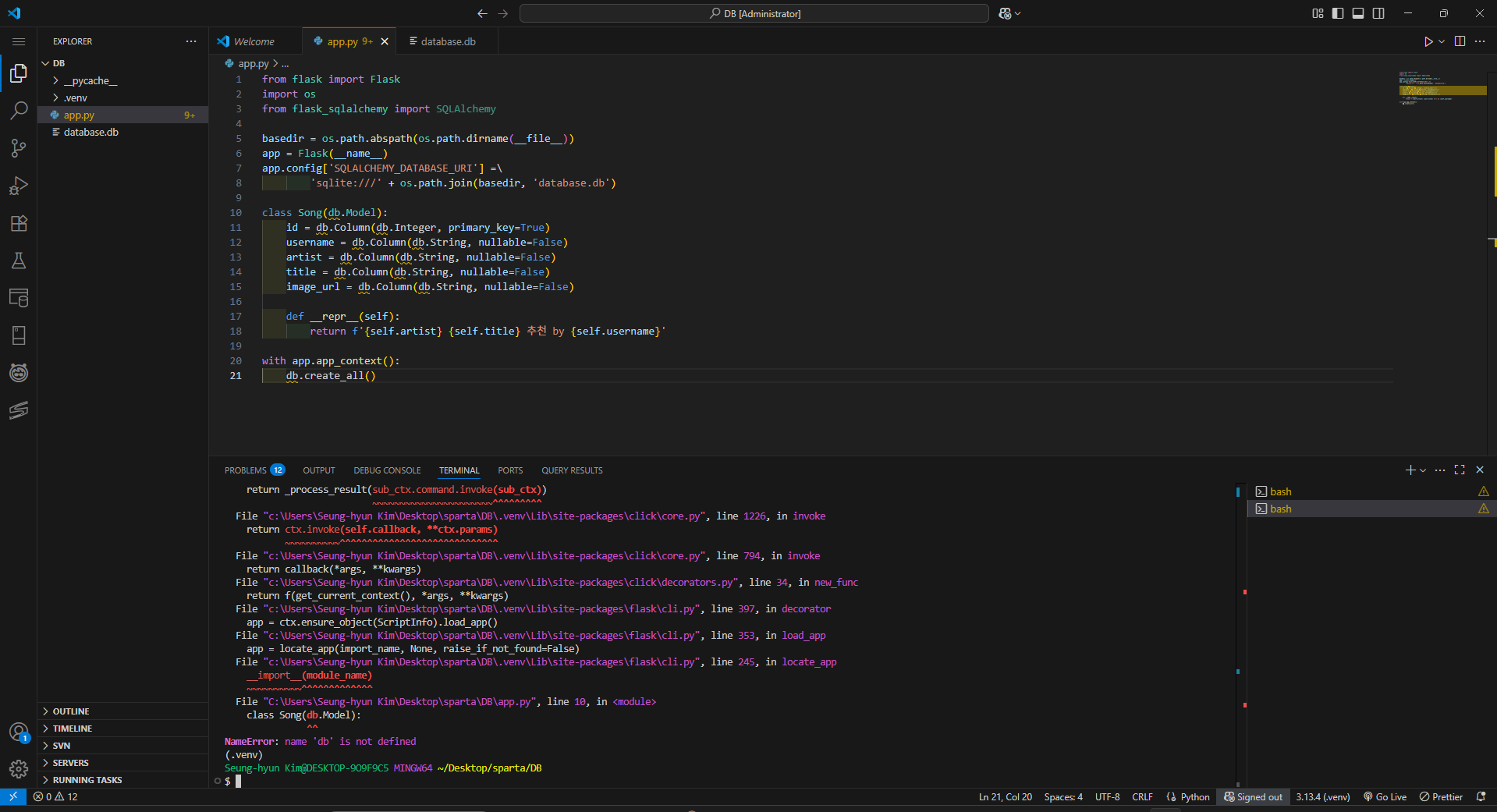Open the Manage gear menu

click(x=19, y=770)
